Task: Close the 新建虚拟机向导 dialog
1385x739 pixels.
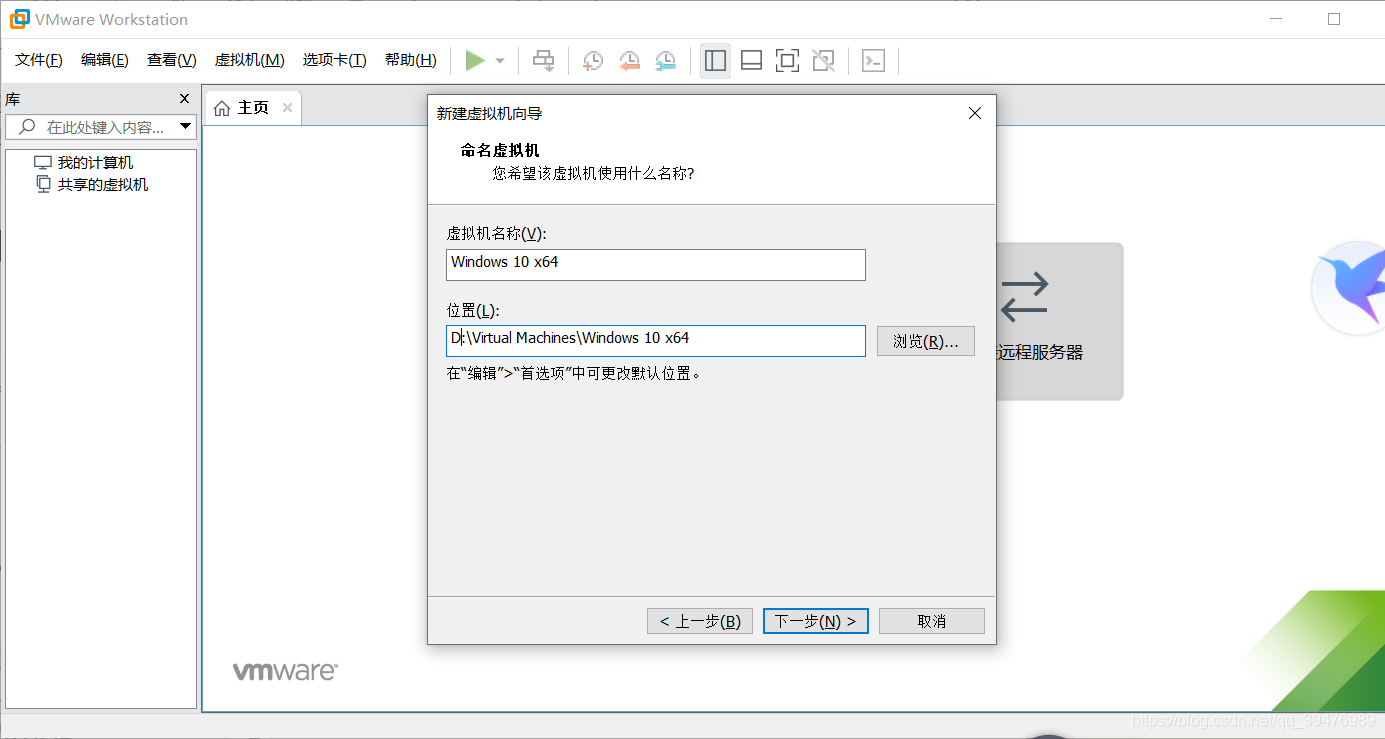Action: 976,114
